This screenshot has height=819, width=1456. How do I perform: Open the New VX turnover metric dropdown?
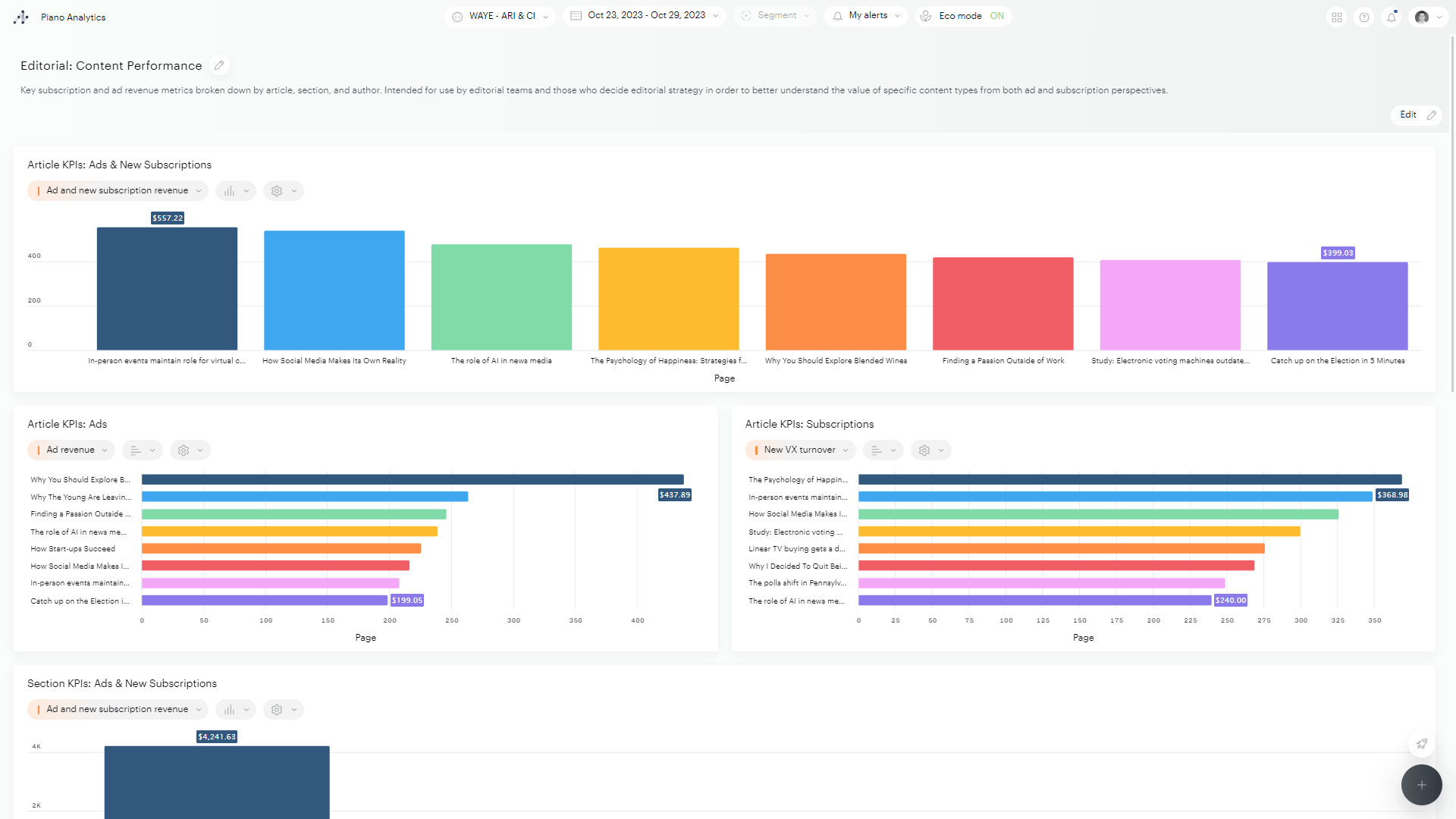(800, 450)
